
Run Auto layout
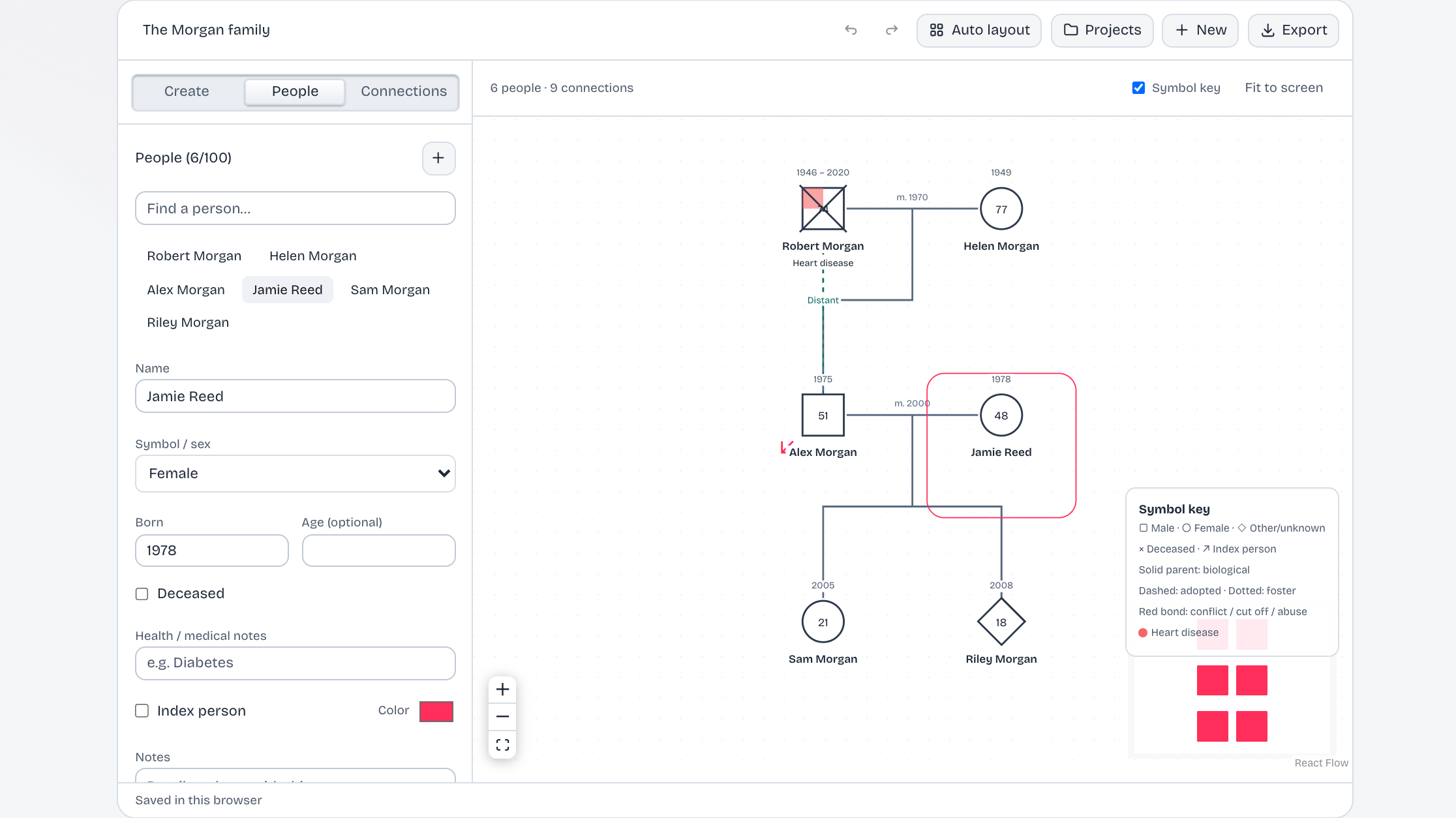tap(979, 30)
